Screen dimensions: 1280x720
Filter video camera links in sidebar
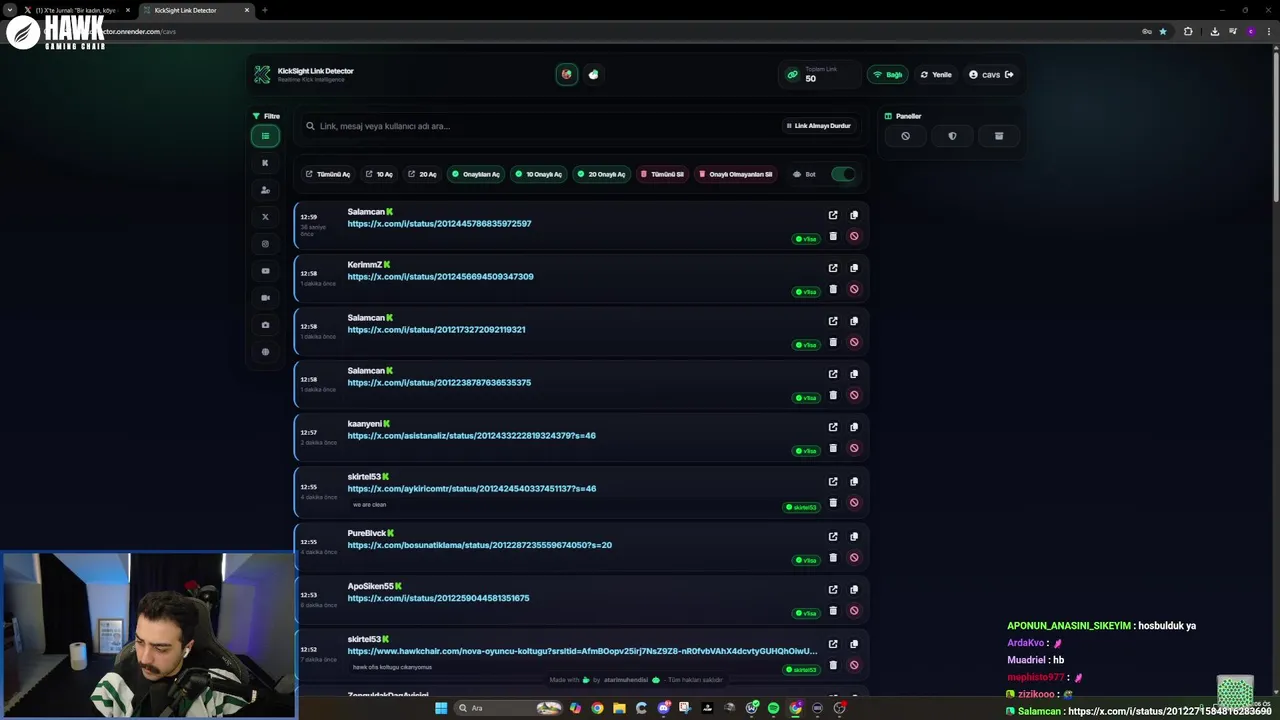click(265, 298)
